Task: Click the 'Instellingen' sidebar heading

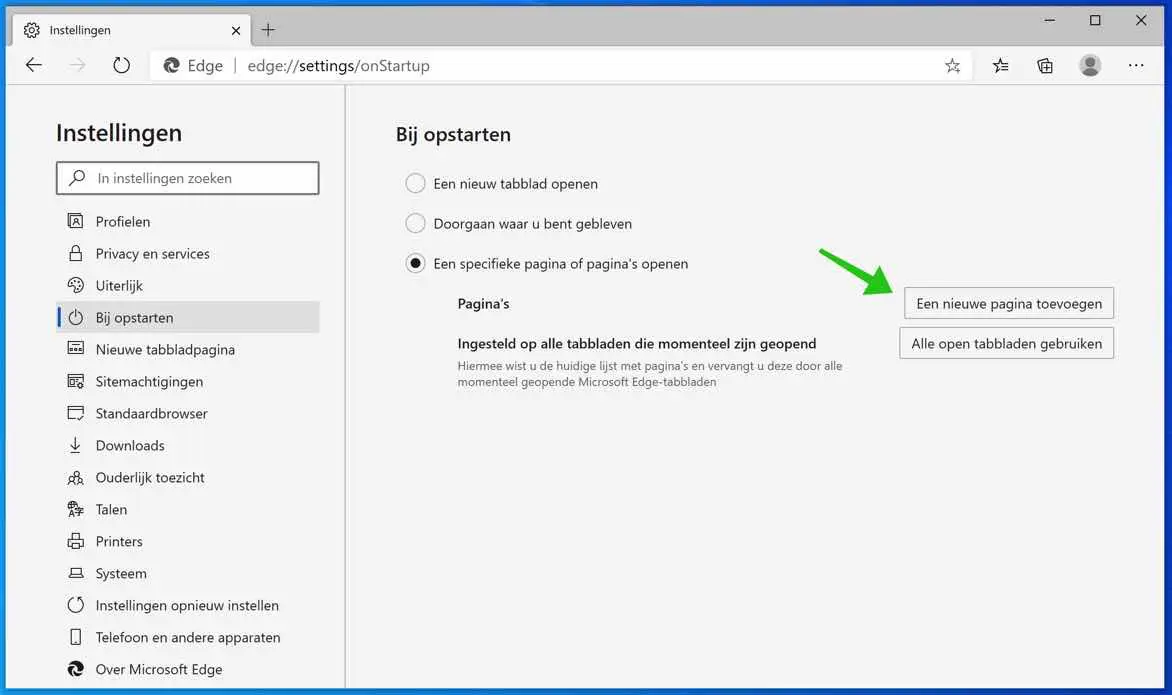Action: tap(119, 132)
